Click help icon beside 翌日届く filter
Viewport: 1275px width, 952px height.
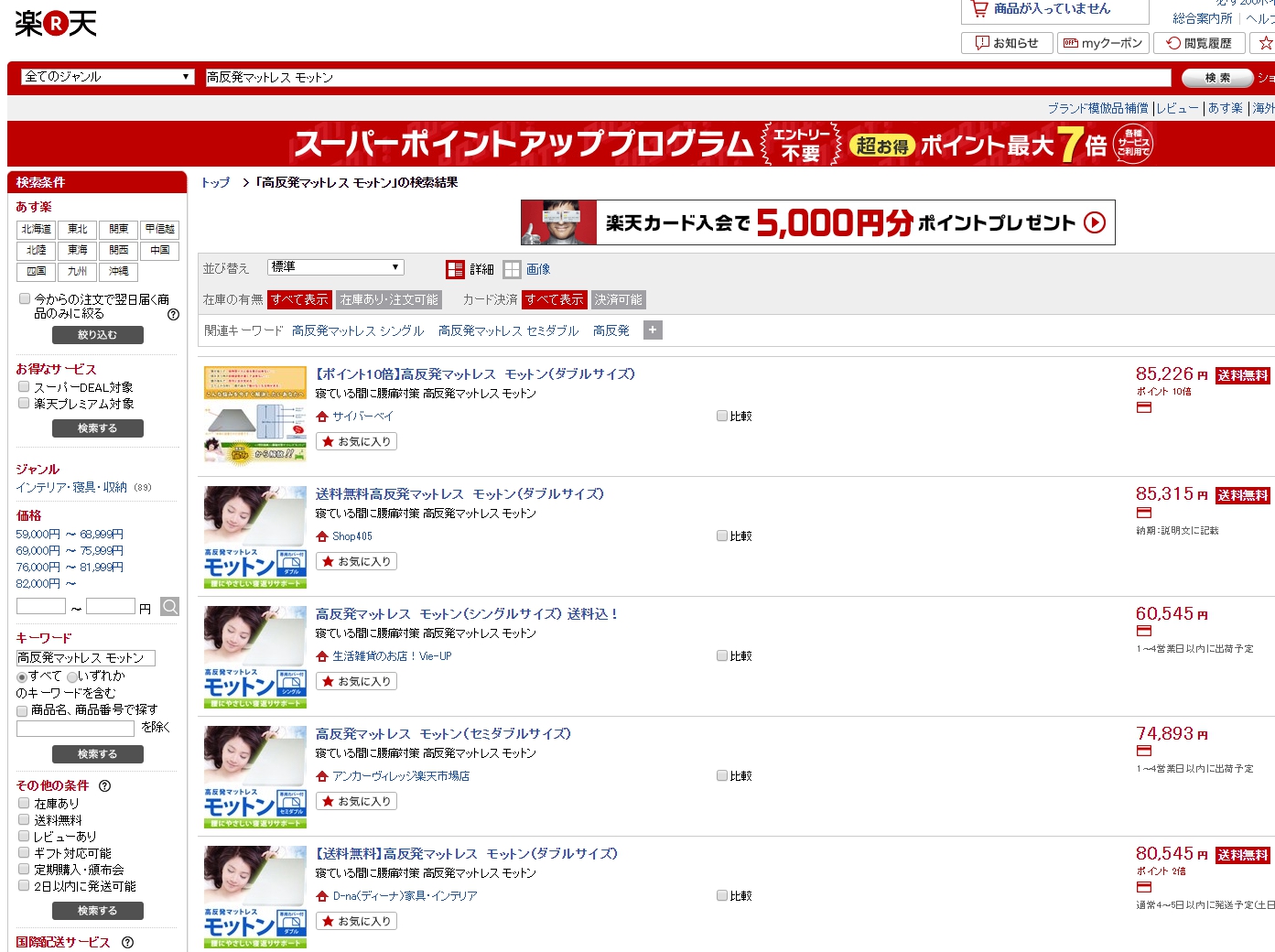(x=173, y=314)
